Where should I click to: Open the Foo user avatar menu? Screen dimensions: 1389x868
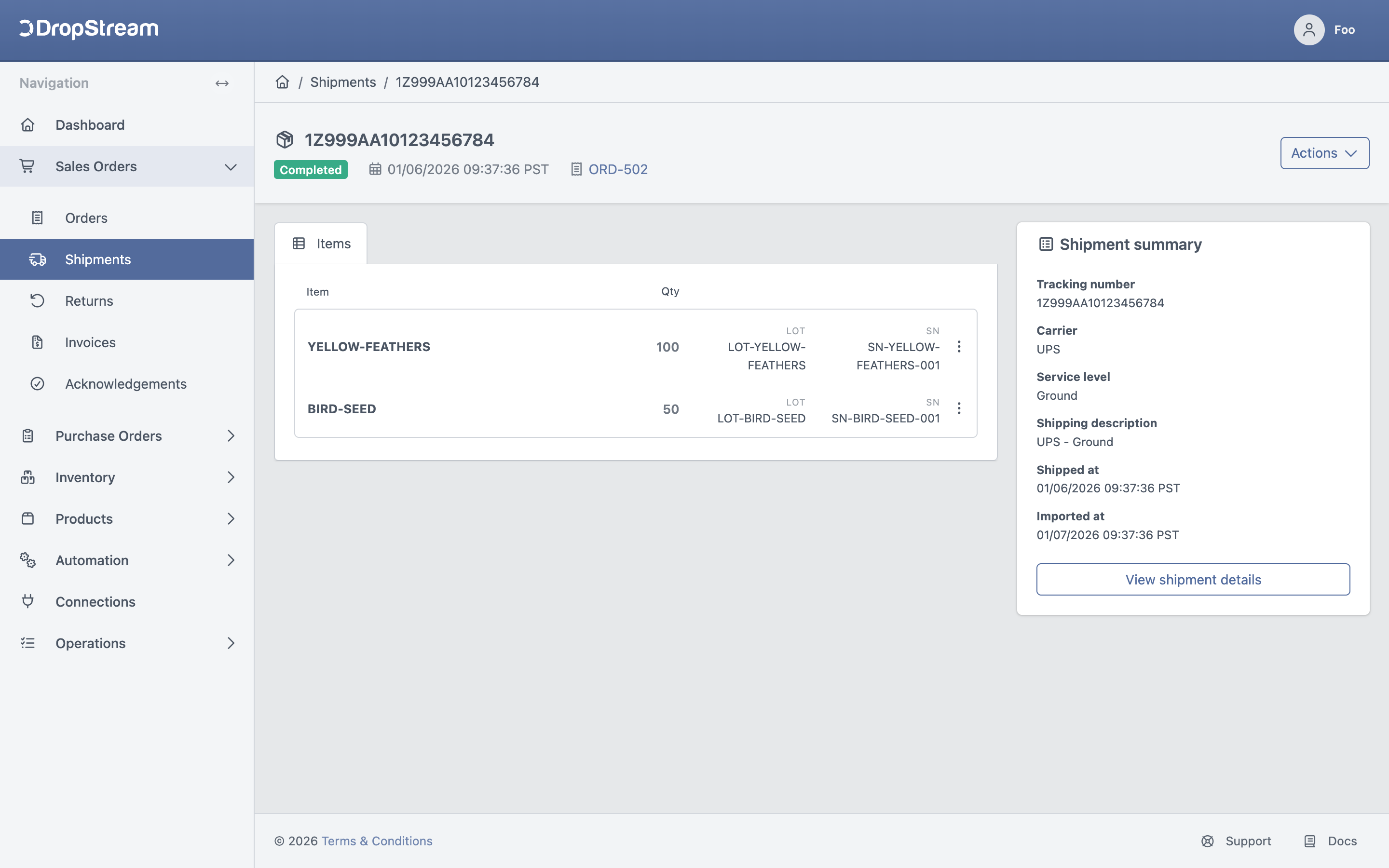tap(1308, 30)
